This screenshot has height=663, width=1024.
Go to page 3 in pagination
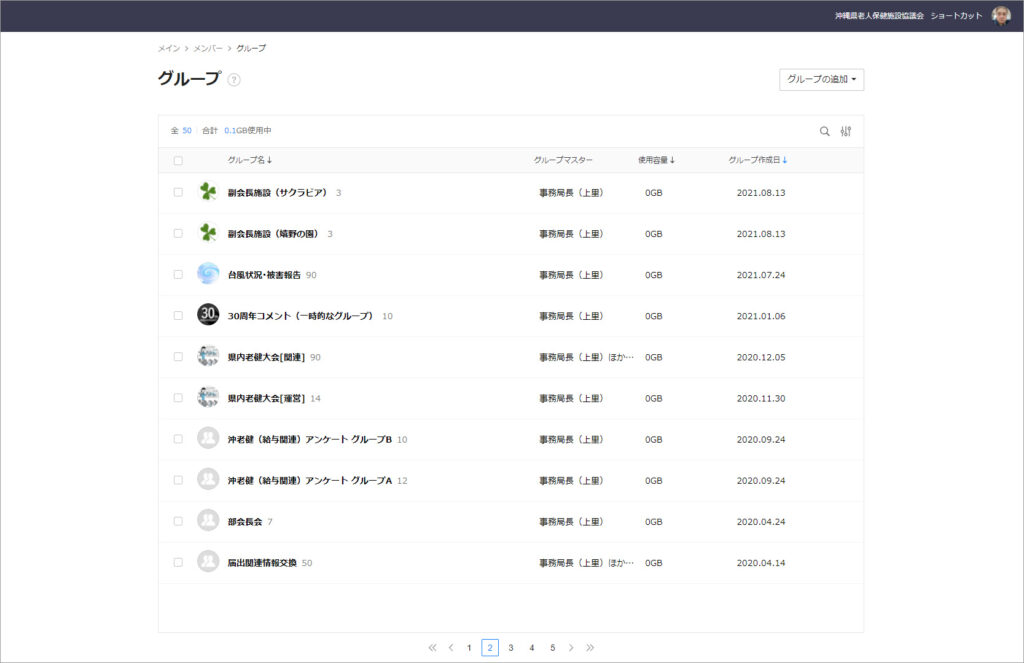click(x=511, y=648)
